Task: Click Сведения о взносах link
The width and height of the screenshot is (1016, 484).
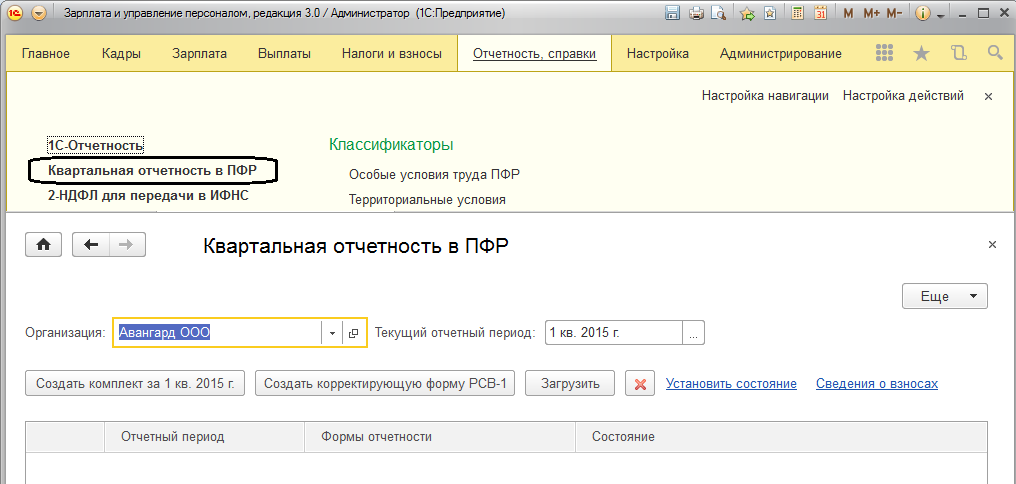Action: [x=877, y=384]
